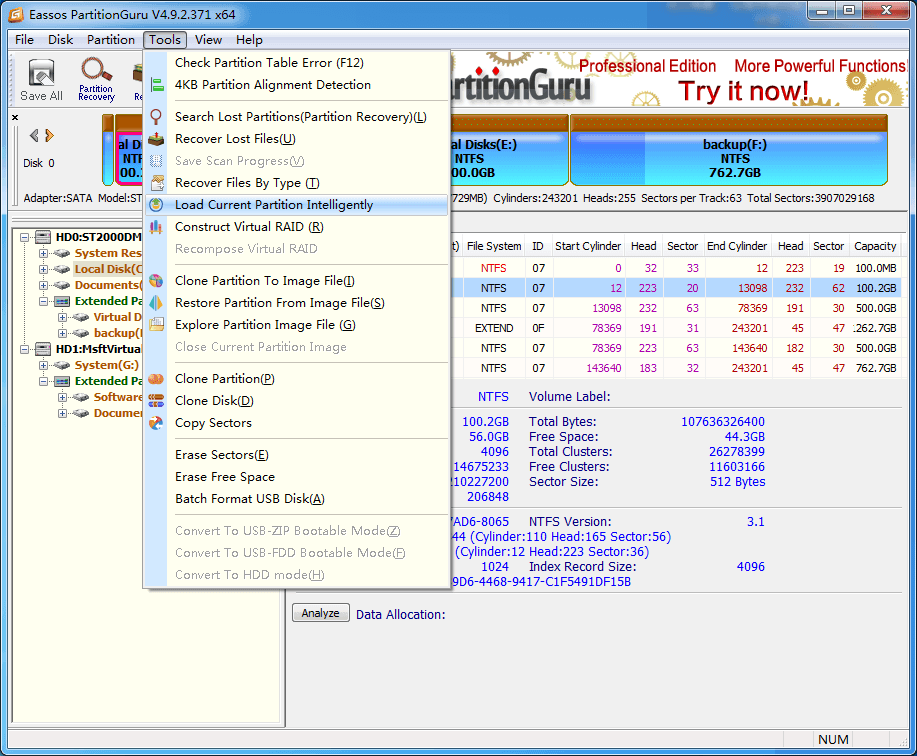Expand the Local Disk(C tree node

pyautogui.click(x=43, y=270)
